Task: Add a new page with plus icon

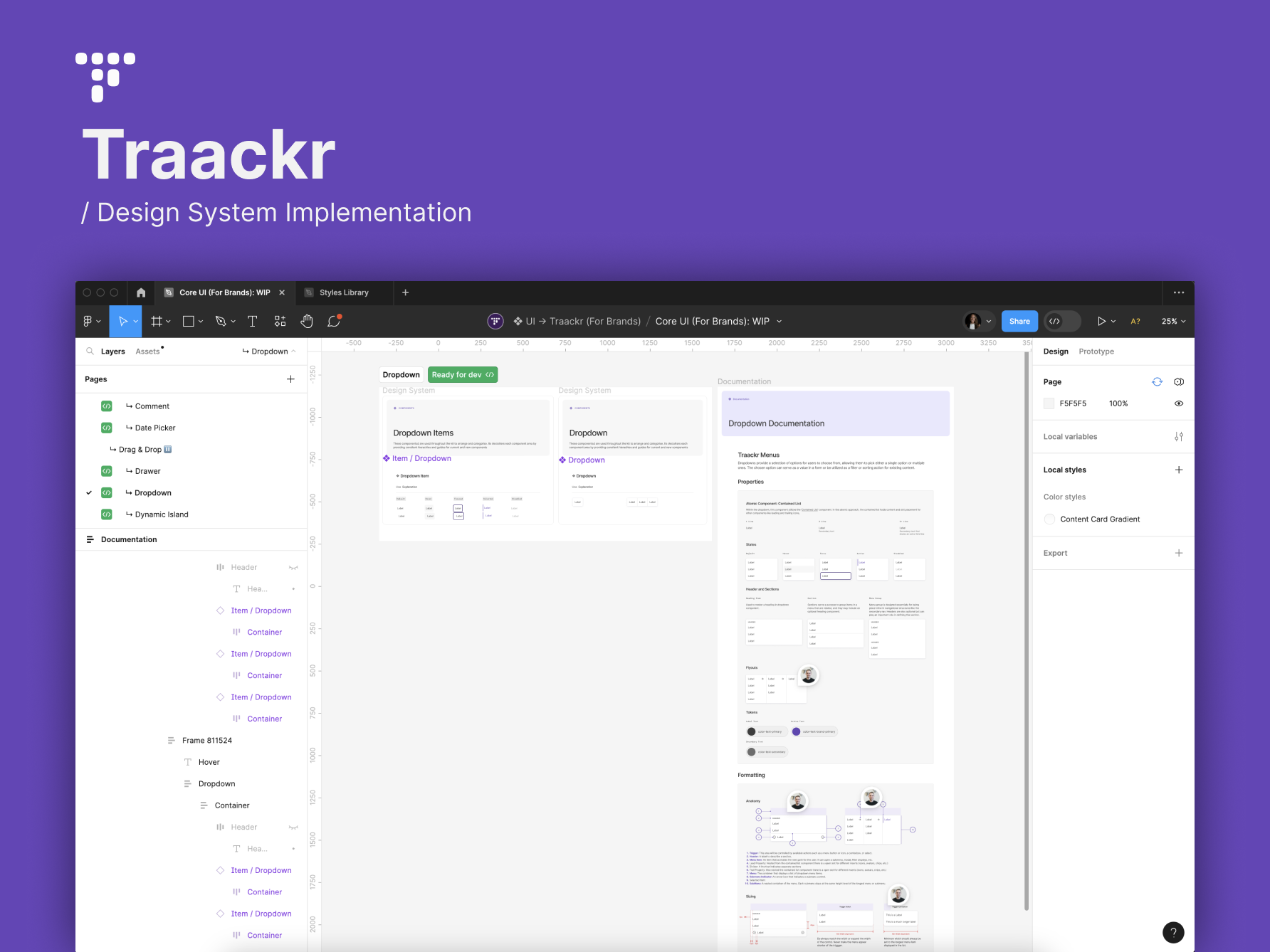Action: (290, 379)
